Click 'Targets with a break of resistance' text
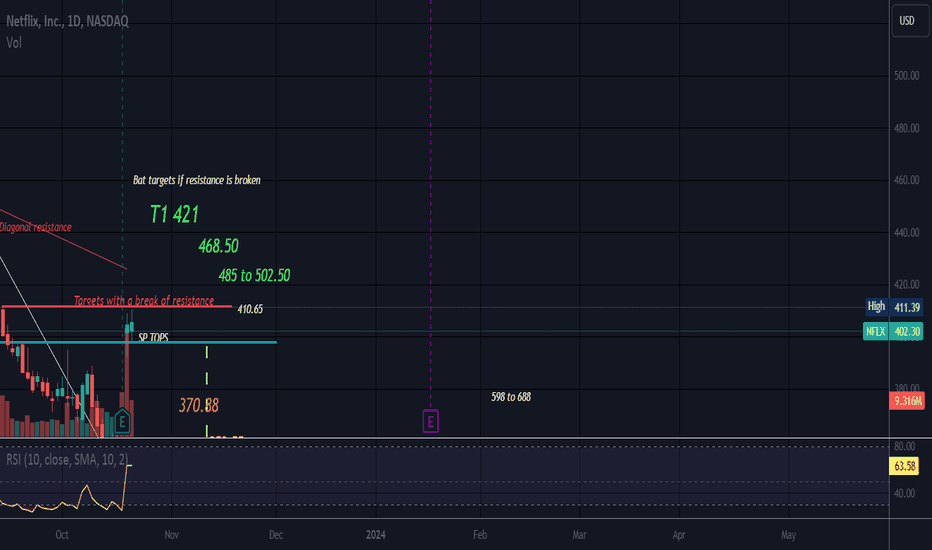Screen dimensions: 932x550 [x=144, y=300]
